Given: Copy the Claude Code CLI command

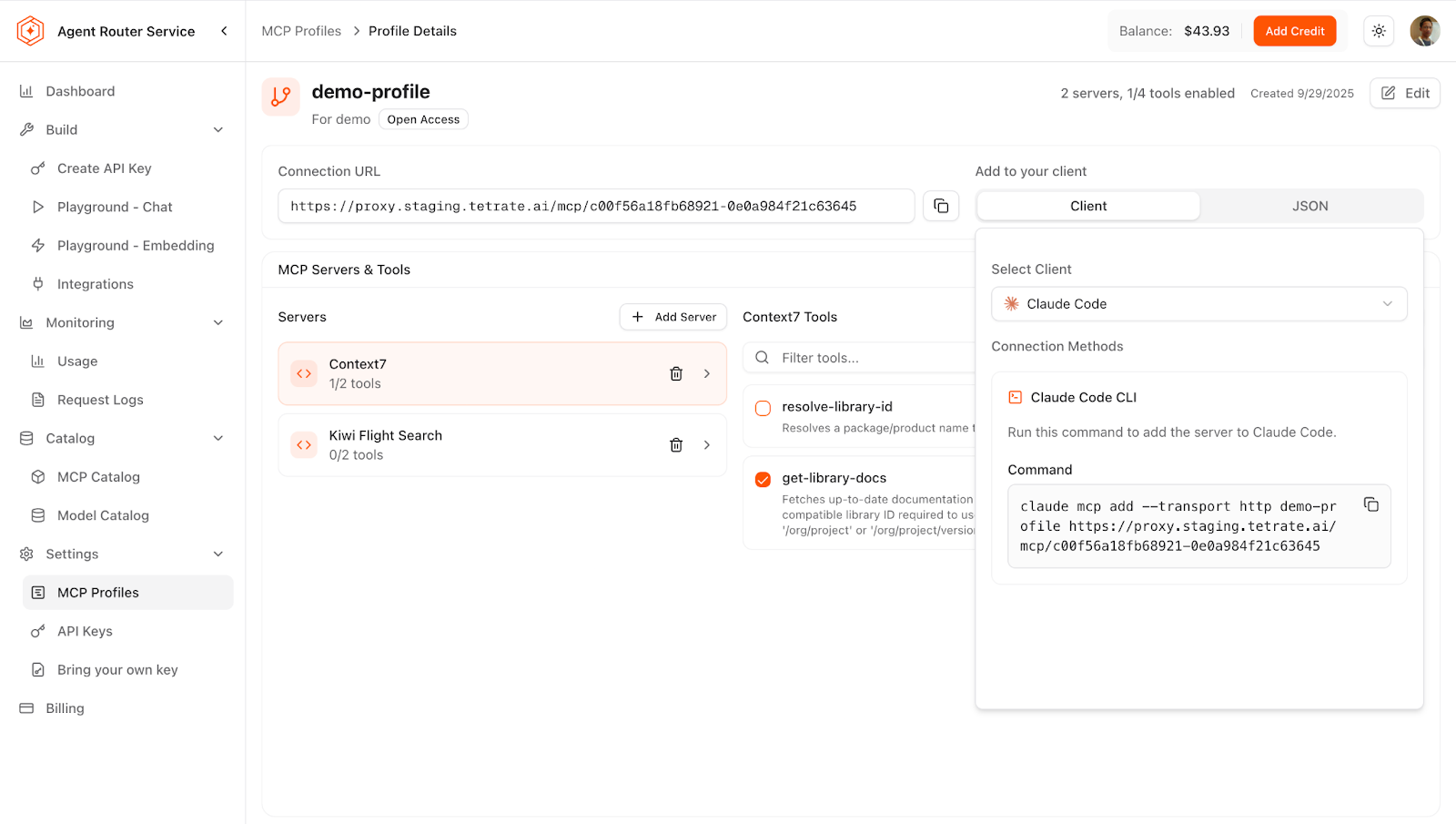Looking at the screenshot, I should coord(1370,505).
